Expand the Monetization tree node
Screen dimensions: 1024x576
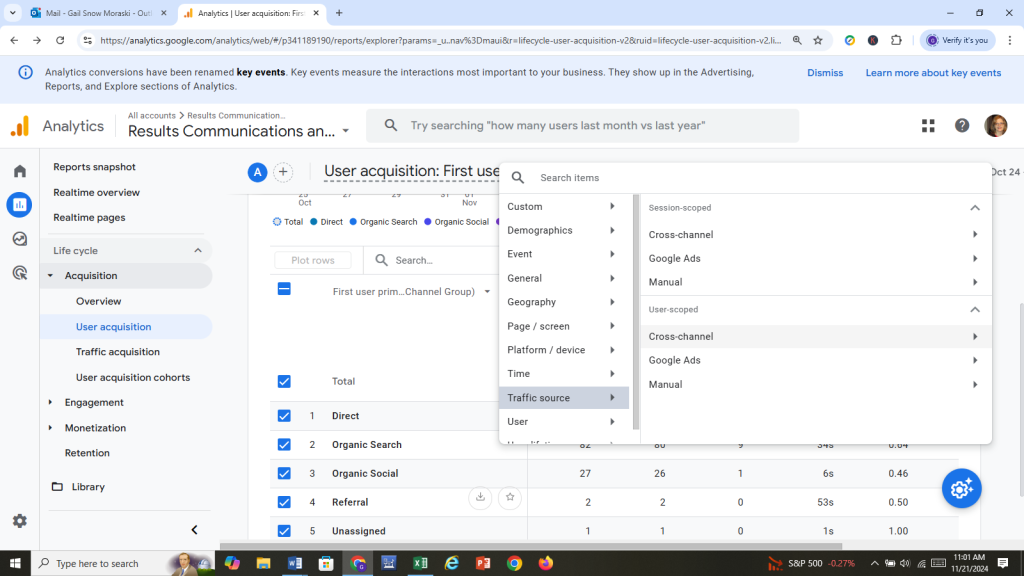[50, 428]
